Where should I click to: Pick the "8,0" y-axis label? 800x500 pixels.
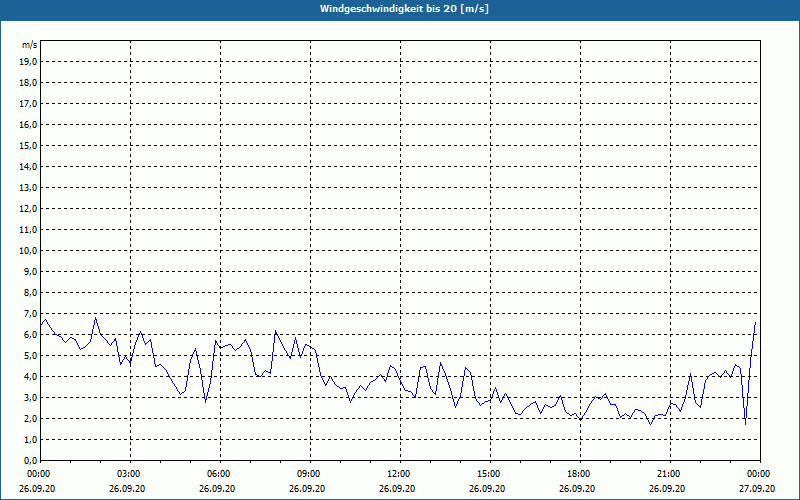[30, 292]
